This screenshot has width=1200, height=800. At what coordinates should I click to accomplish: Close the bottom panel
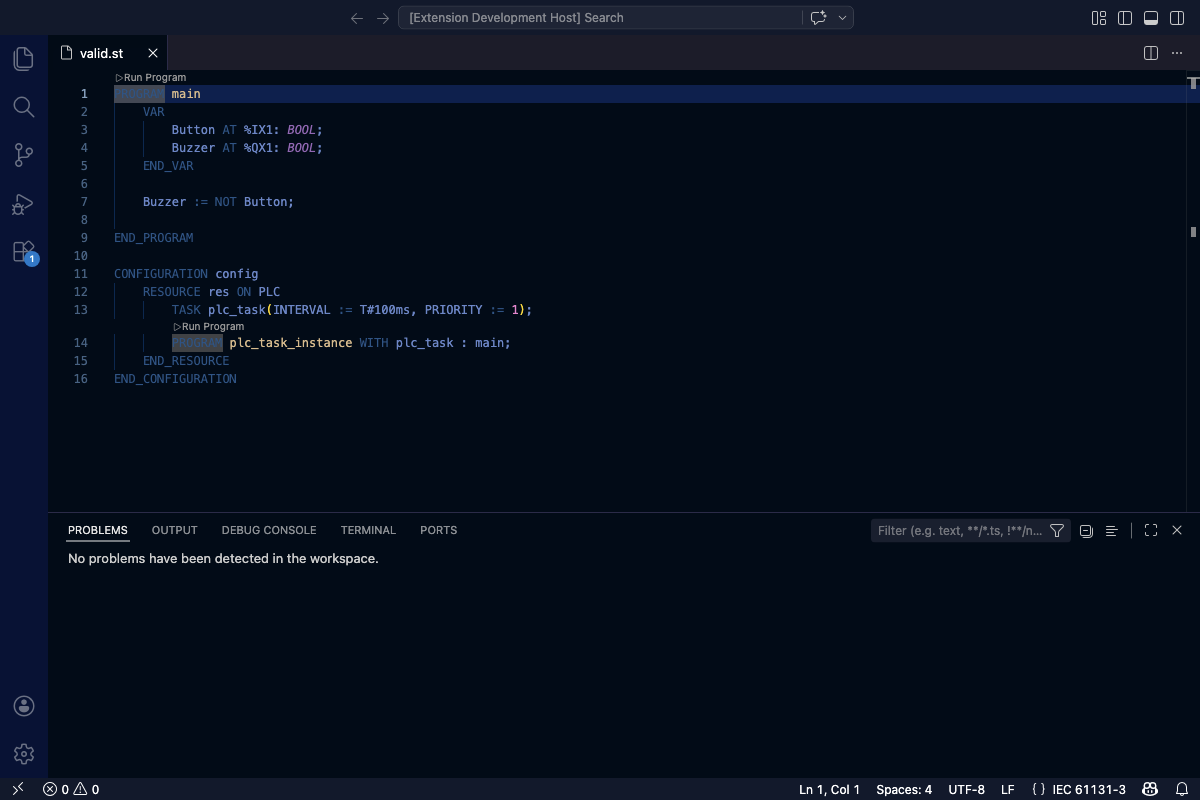coord(1177,531)
